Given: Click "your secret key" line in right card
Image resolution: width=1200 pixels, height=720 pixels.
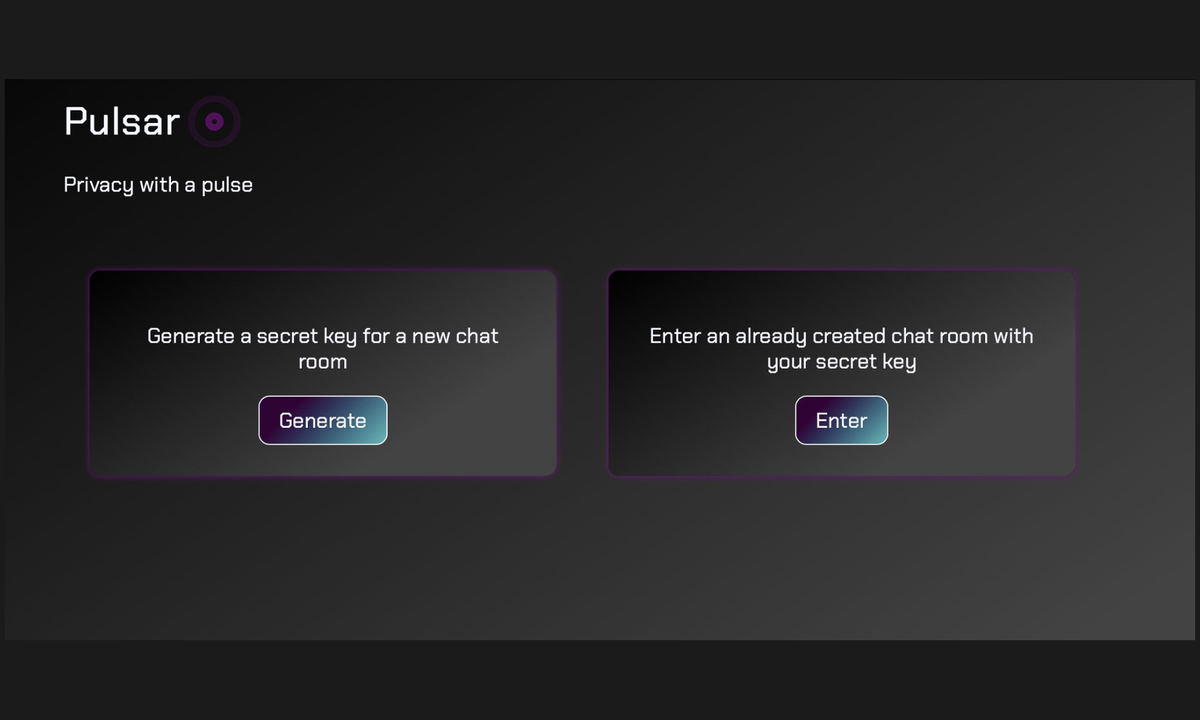Looking at the screenshot, I should 841,362.
